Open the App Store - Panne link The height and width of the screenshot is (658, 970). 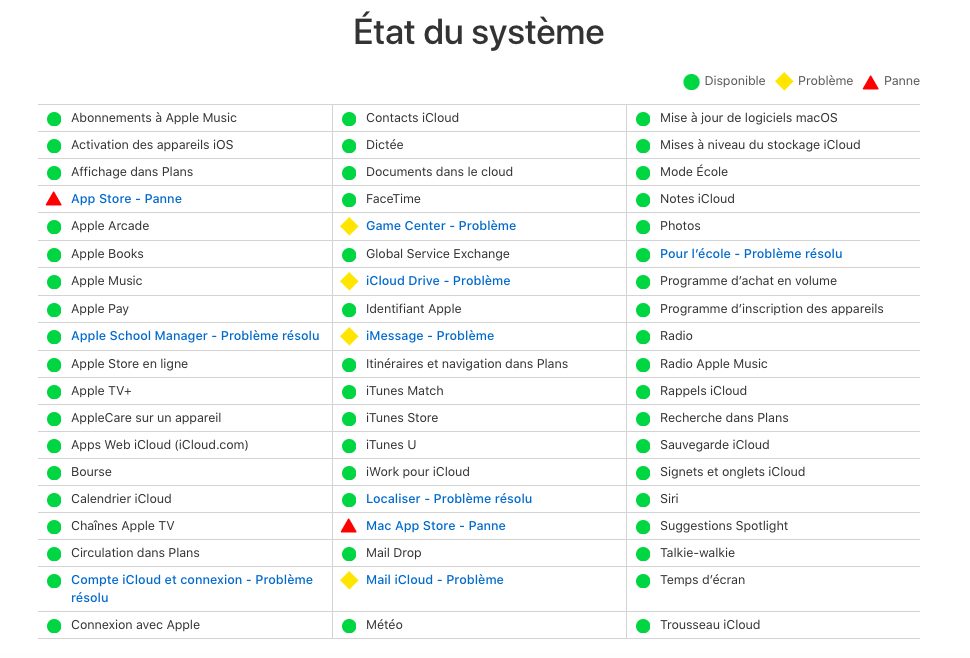coord(126,199)
